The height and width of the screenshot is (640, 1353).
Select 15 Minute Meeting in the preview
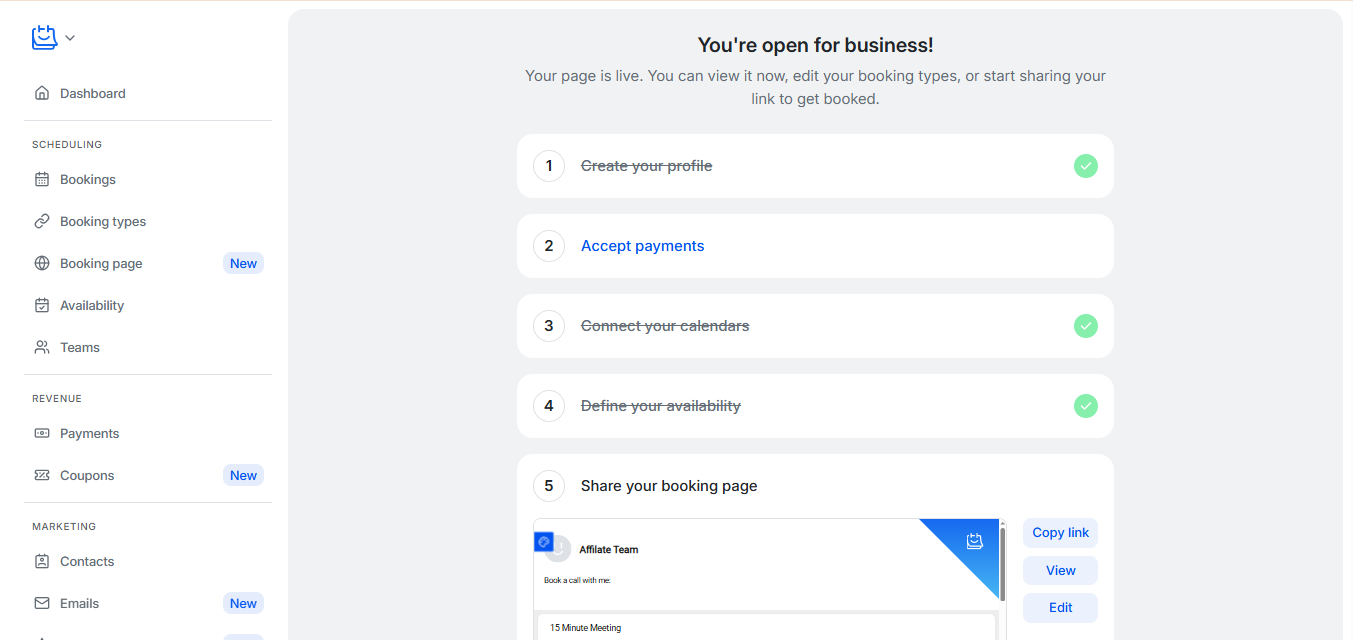pos(767,628)
